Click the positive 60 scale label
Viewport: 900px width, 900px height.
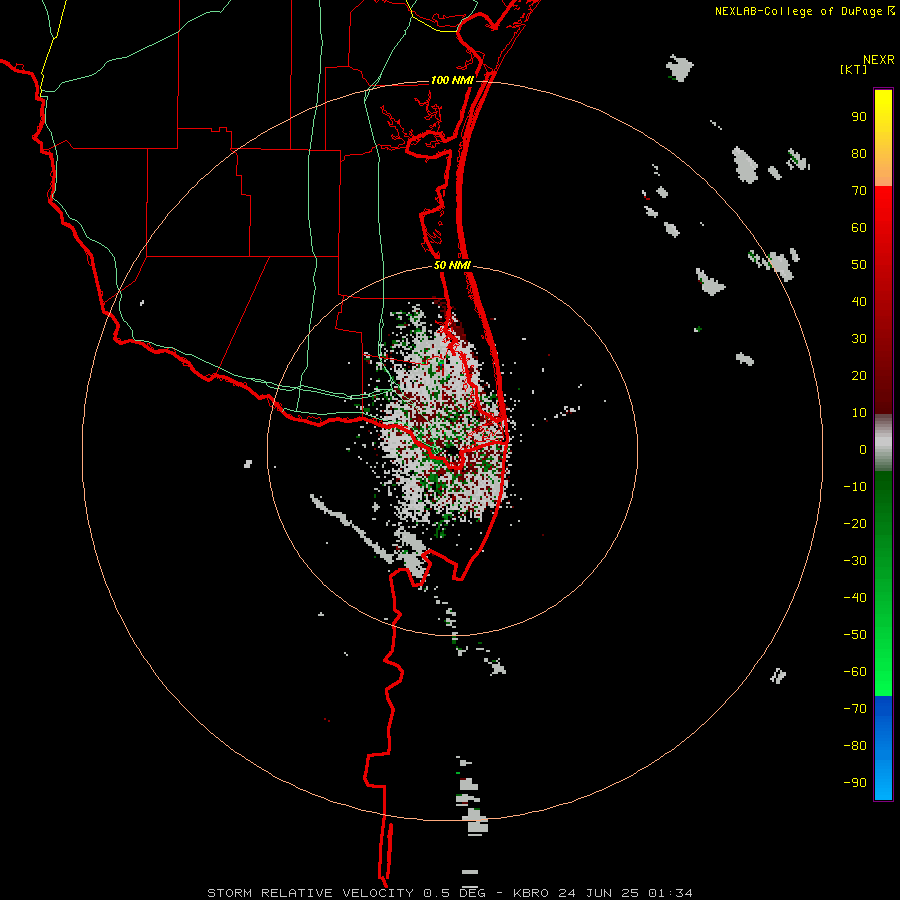coord(859,228)
